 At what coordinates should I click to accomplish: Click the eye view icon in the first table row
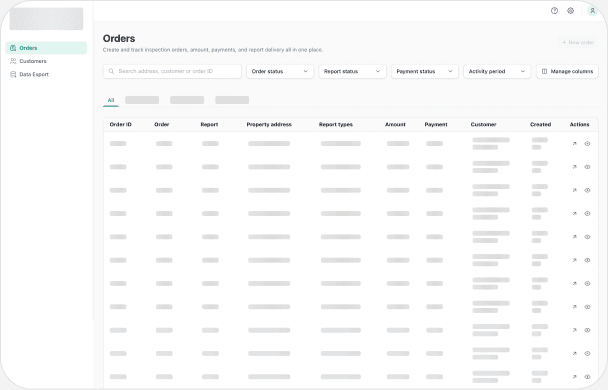tap(587, 143)
